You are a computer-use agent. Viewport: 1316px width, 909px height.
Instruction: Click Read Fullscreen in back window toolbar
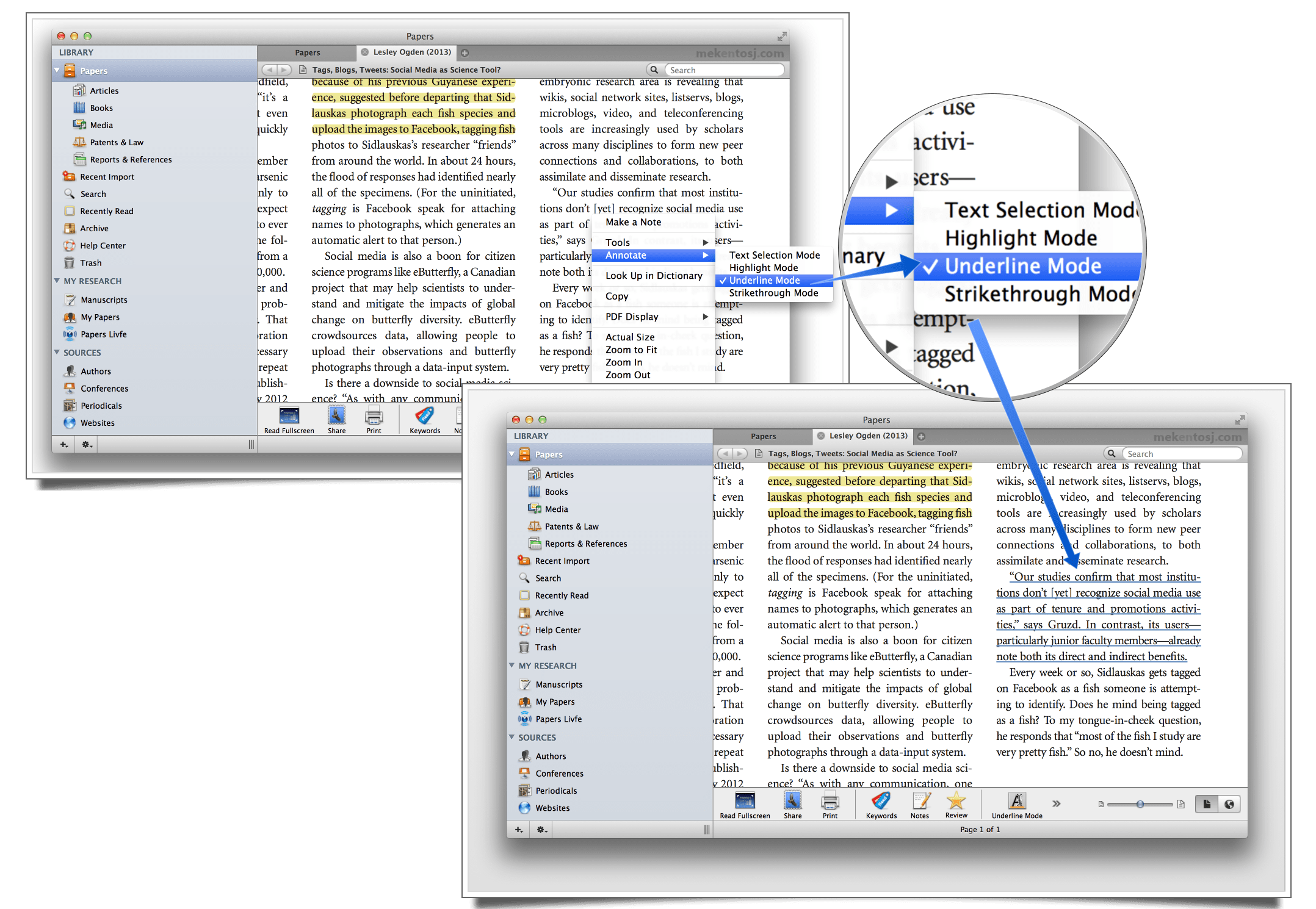pyautogui.click(x=289, y=416)
